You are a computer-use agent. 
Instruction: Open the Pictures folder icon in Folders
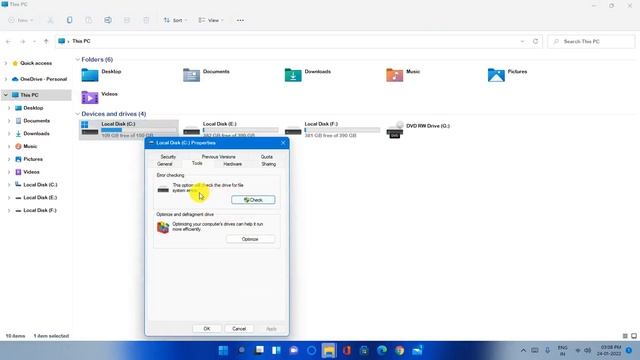(496, 75)
